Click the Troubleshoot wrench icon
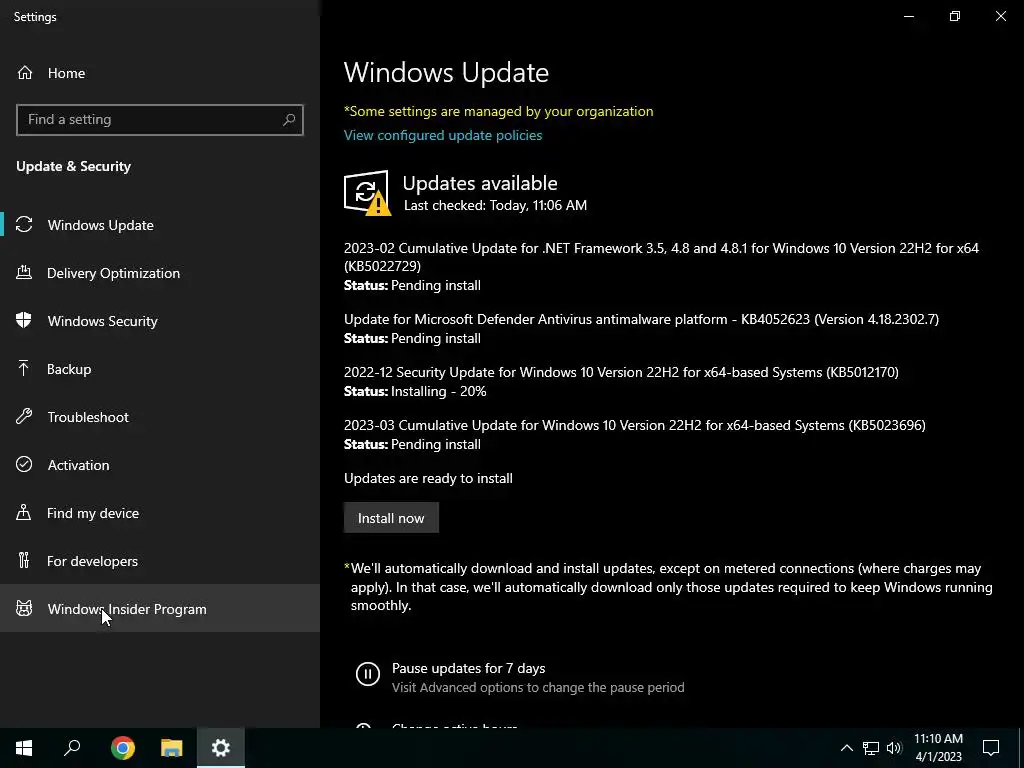 click(24, 417)
